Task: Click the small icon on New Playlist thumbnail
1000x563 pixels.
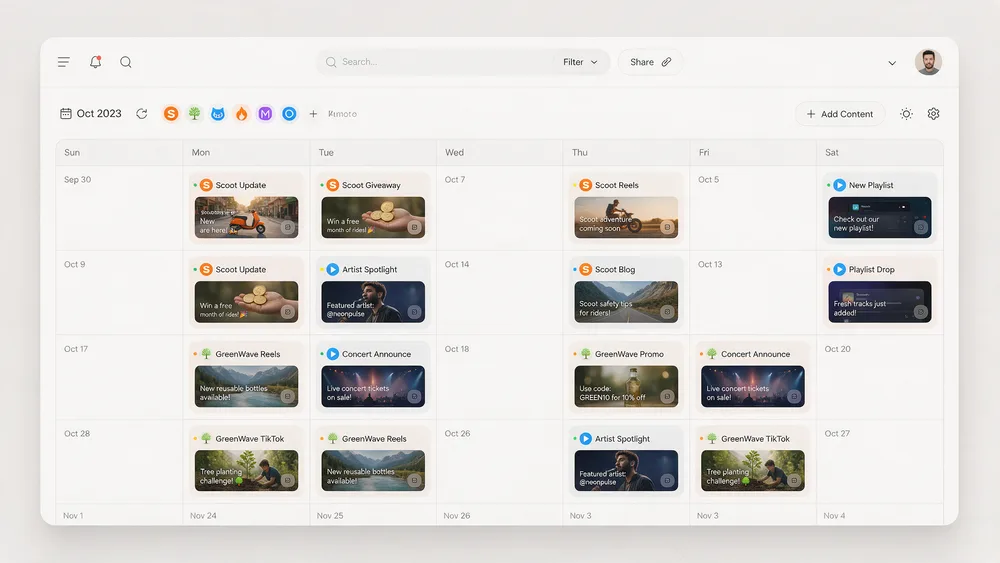Action: tap(921, 227)
